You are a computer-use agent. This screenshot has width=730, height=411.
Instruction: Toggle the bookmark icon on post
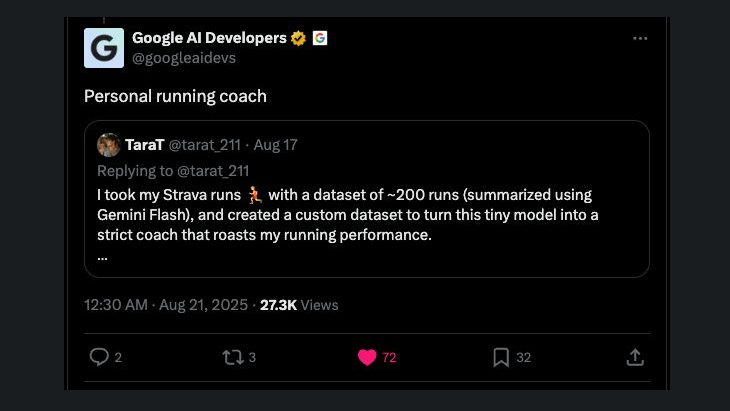coord(501,357)
